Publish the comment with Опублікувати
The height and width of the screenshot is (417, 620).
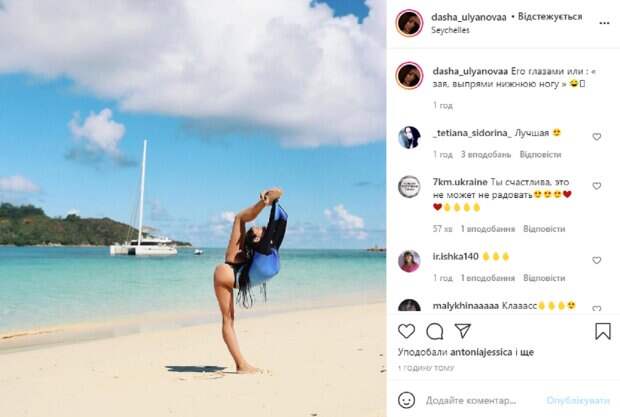click(578, 400)
